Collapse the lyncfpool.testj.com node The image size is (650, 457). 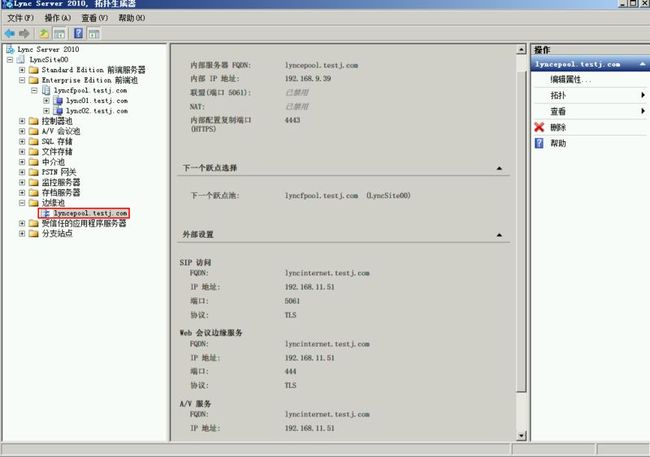[x=34, y=90]
